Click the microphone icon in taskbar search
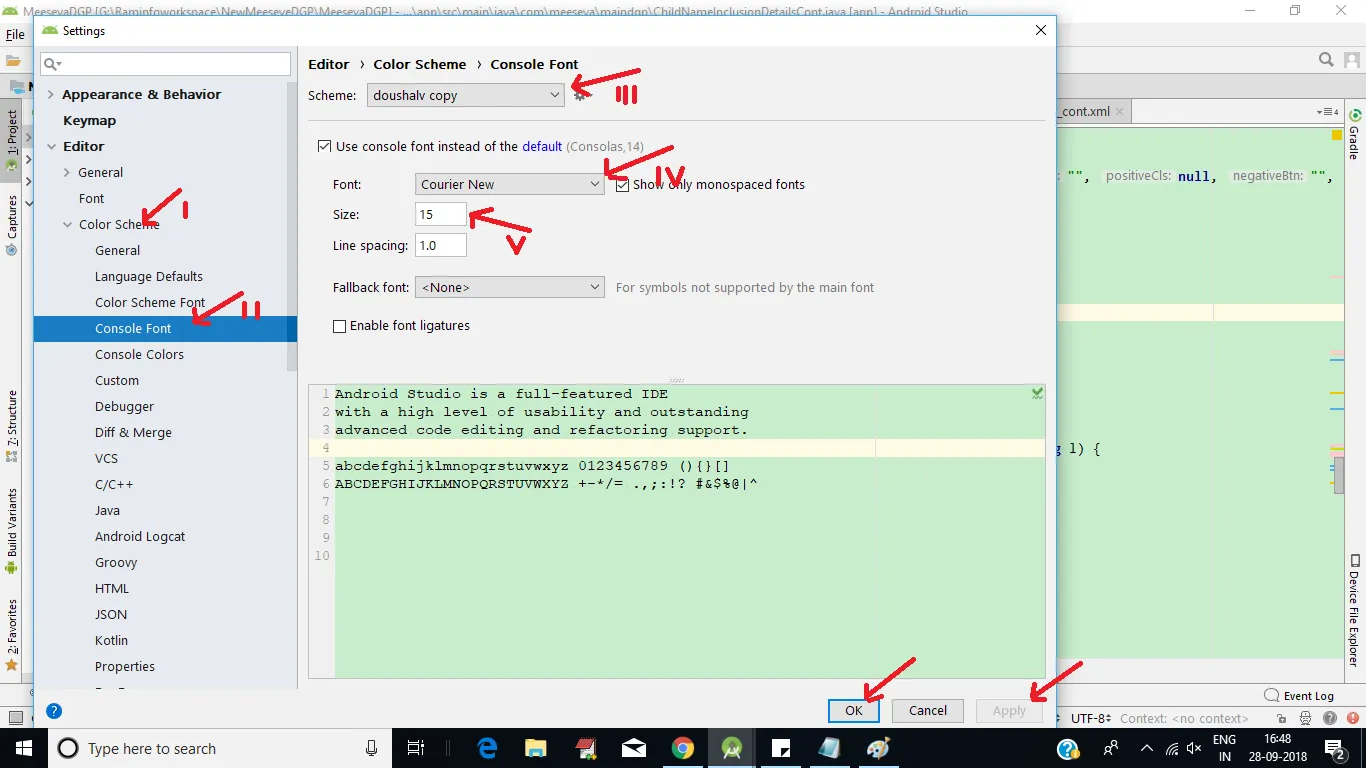This screenshot has width=1366, height=768. (372, 748)
